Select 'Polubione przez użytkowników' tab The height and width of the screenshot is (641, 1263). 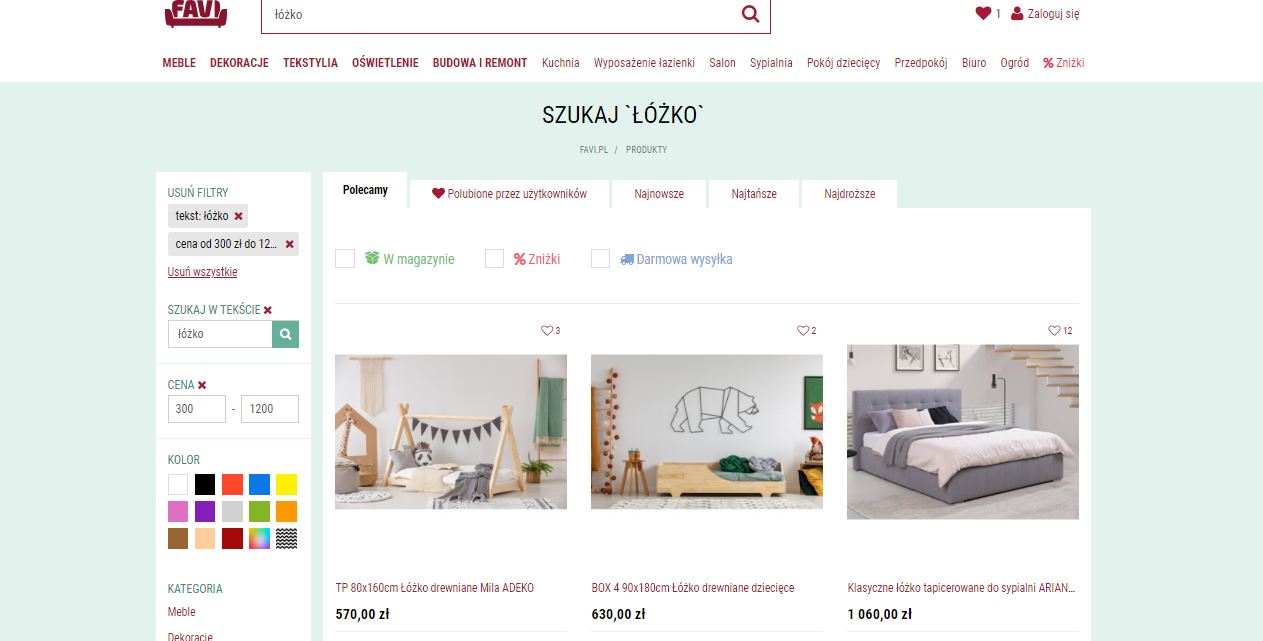pyautogui.click(x=510, y=194)
